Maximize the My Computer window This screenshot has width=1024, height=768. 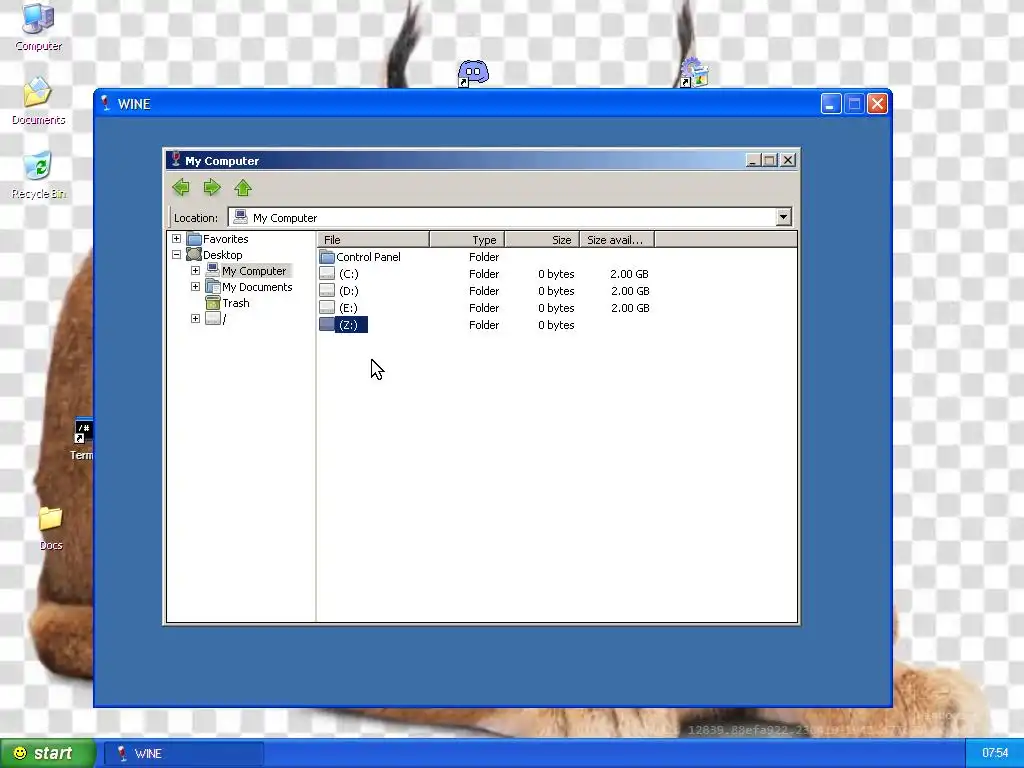pos(770,160)
